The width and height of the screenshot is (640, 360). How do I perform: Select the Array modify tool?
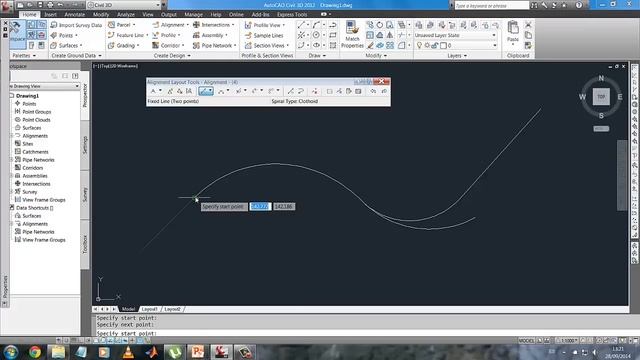pyautogui.click(x=390, y=45)
